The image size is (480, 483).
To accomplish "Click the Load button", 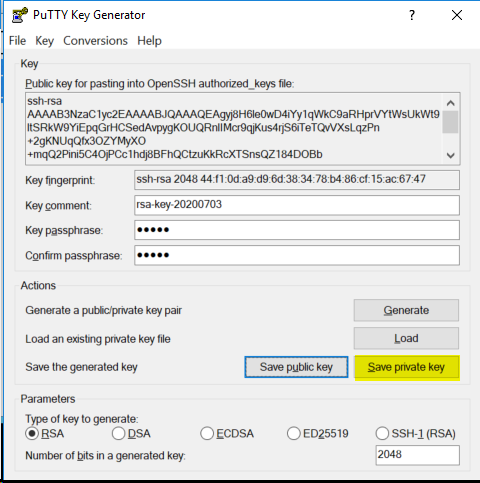I will pos(406,338).
